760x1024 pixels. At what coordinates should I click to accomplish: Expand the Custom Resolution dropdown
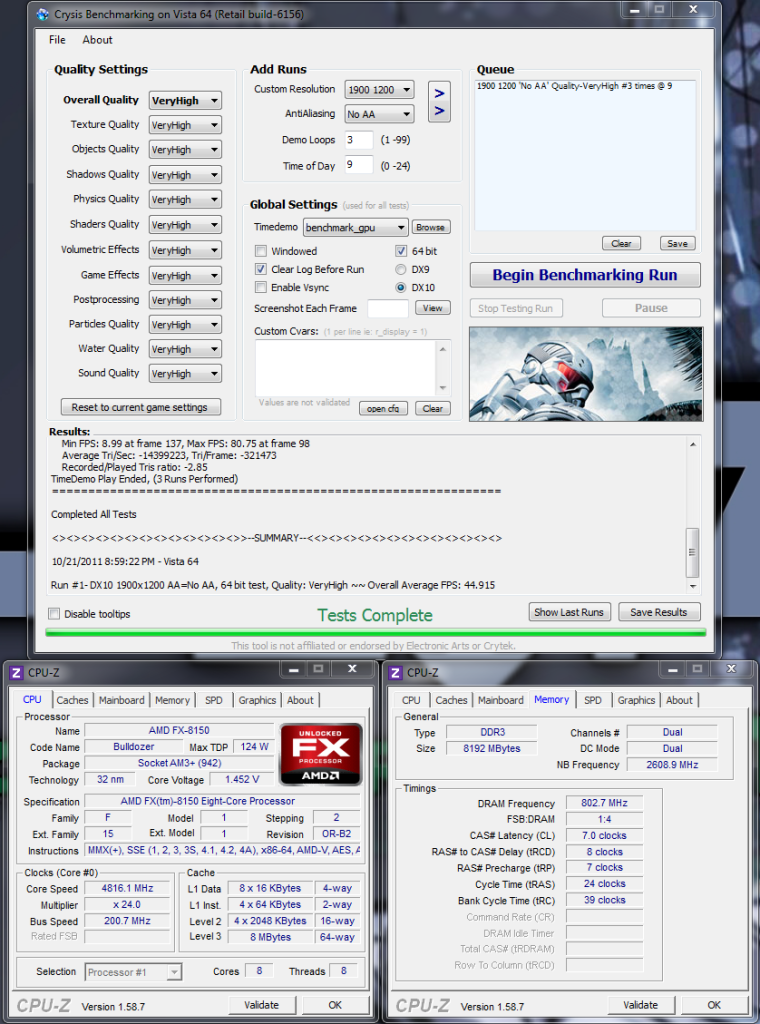[379, 90]
